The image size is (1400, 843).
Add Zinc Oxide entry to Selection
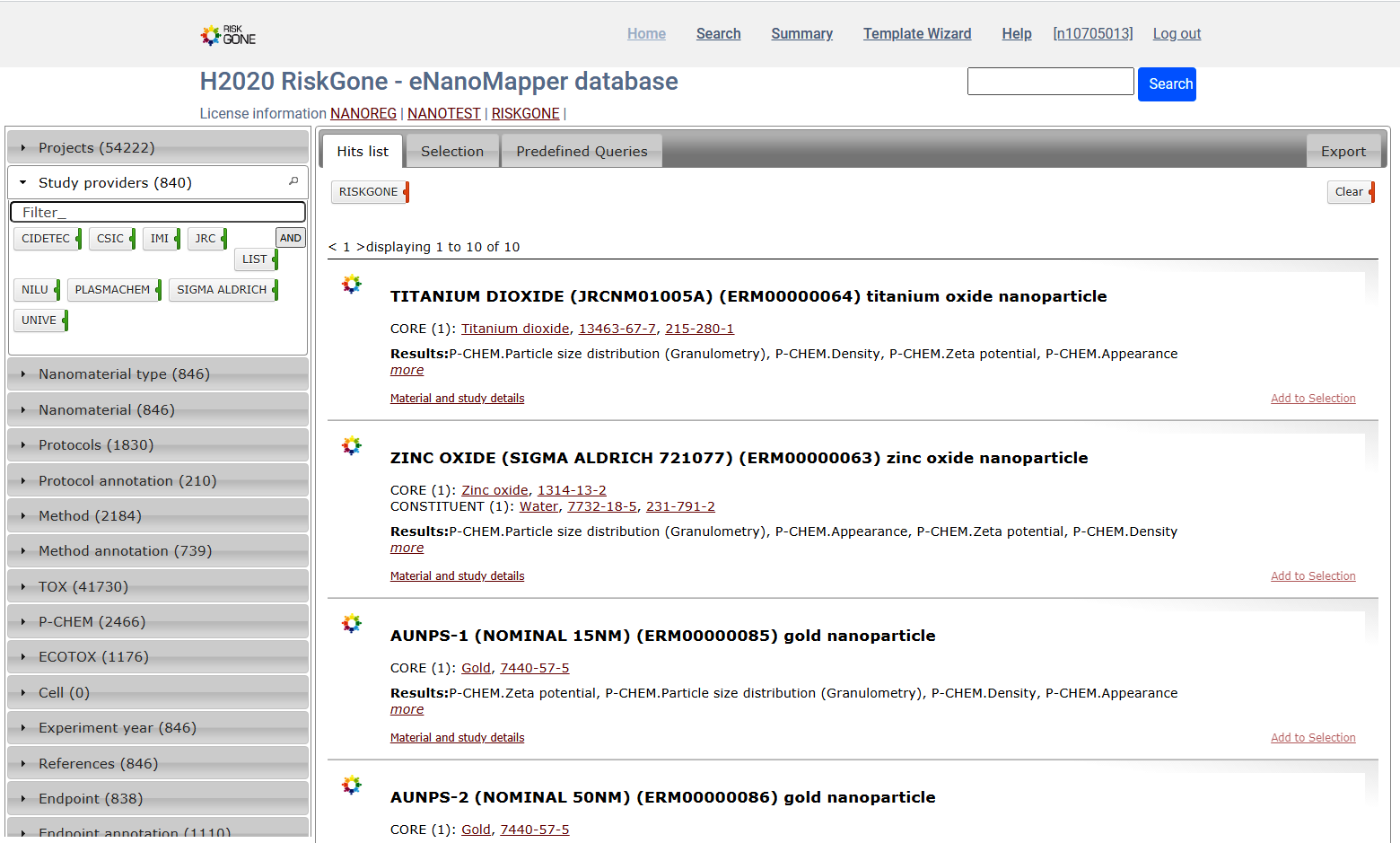[1313, 576]
